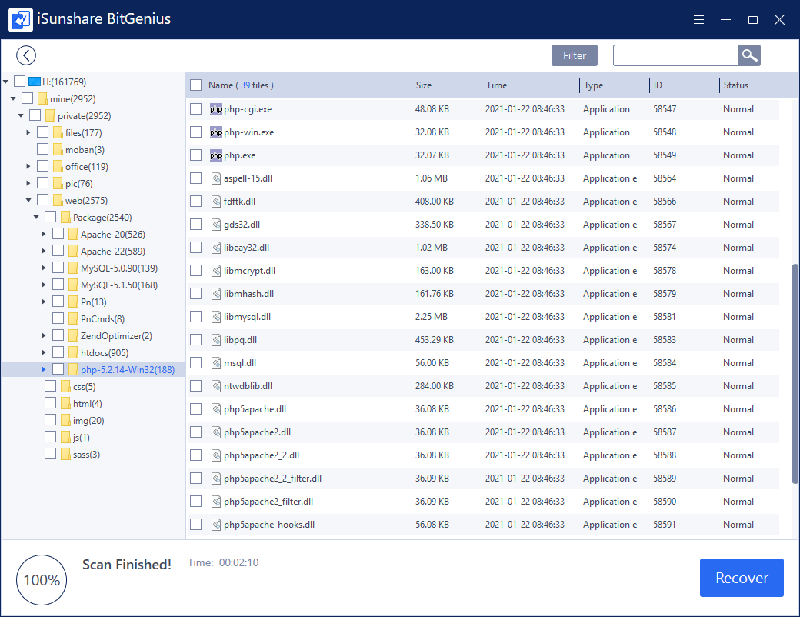Click inside the search text field
This screenshot has height=617, width=800.
point(675,56)
